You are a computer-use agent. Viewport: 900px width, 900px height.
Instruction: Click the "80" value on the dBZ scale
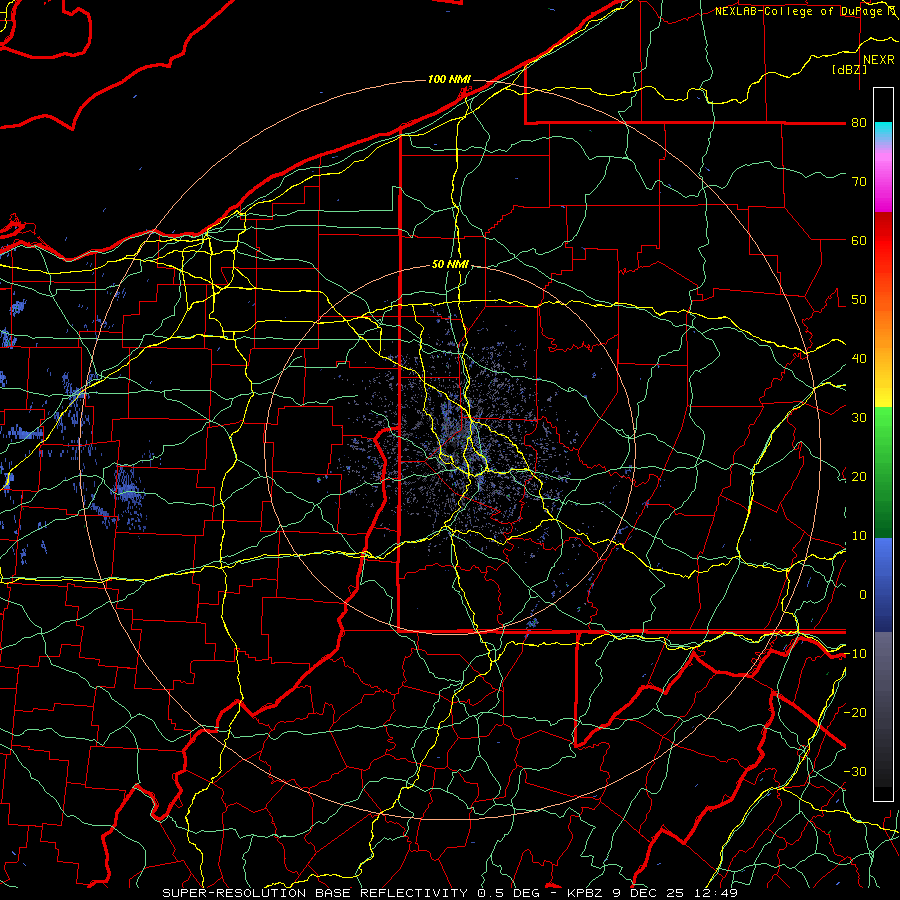tap(859, 122)
